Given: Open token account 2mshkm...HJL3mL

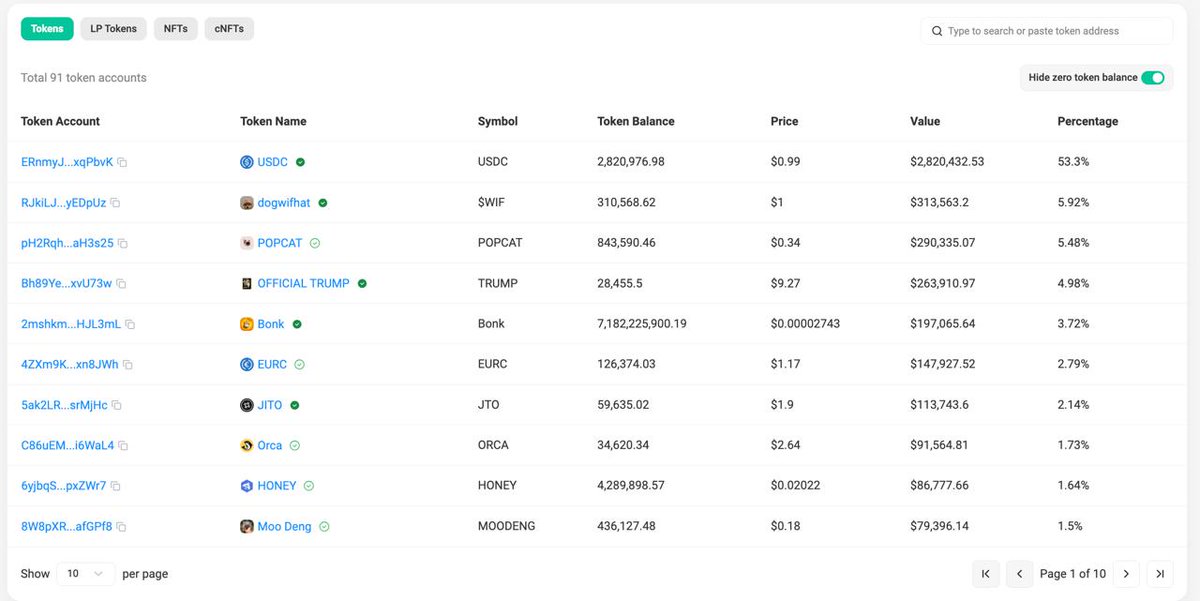Looking at the screenshot, I should point(71,324).
